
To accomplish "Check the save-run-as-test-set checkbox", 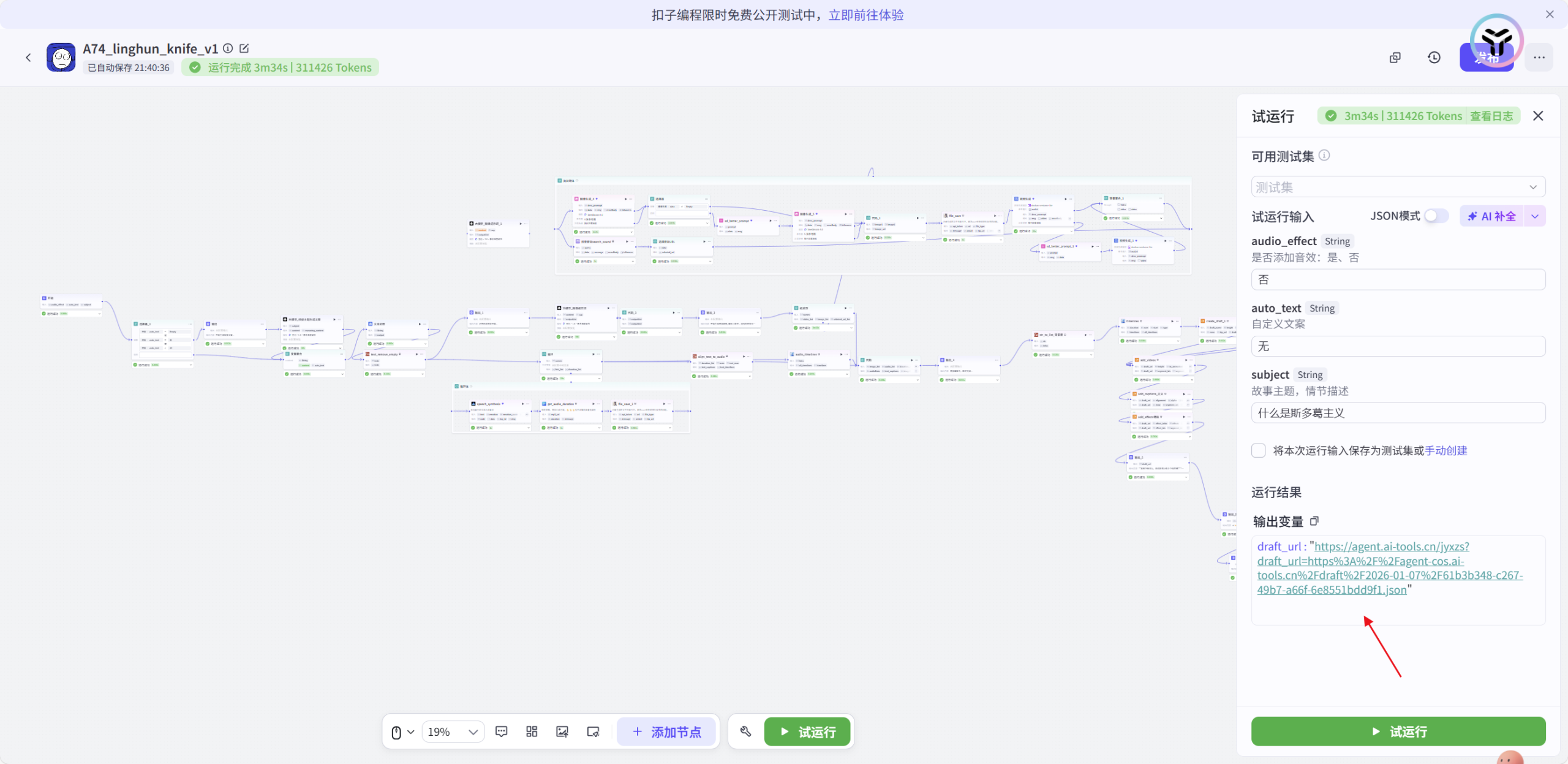I will (1259, 450).
